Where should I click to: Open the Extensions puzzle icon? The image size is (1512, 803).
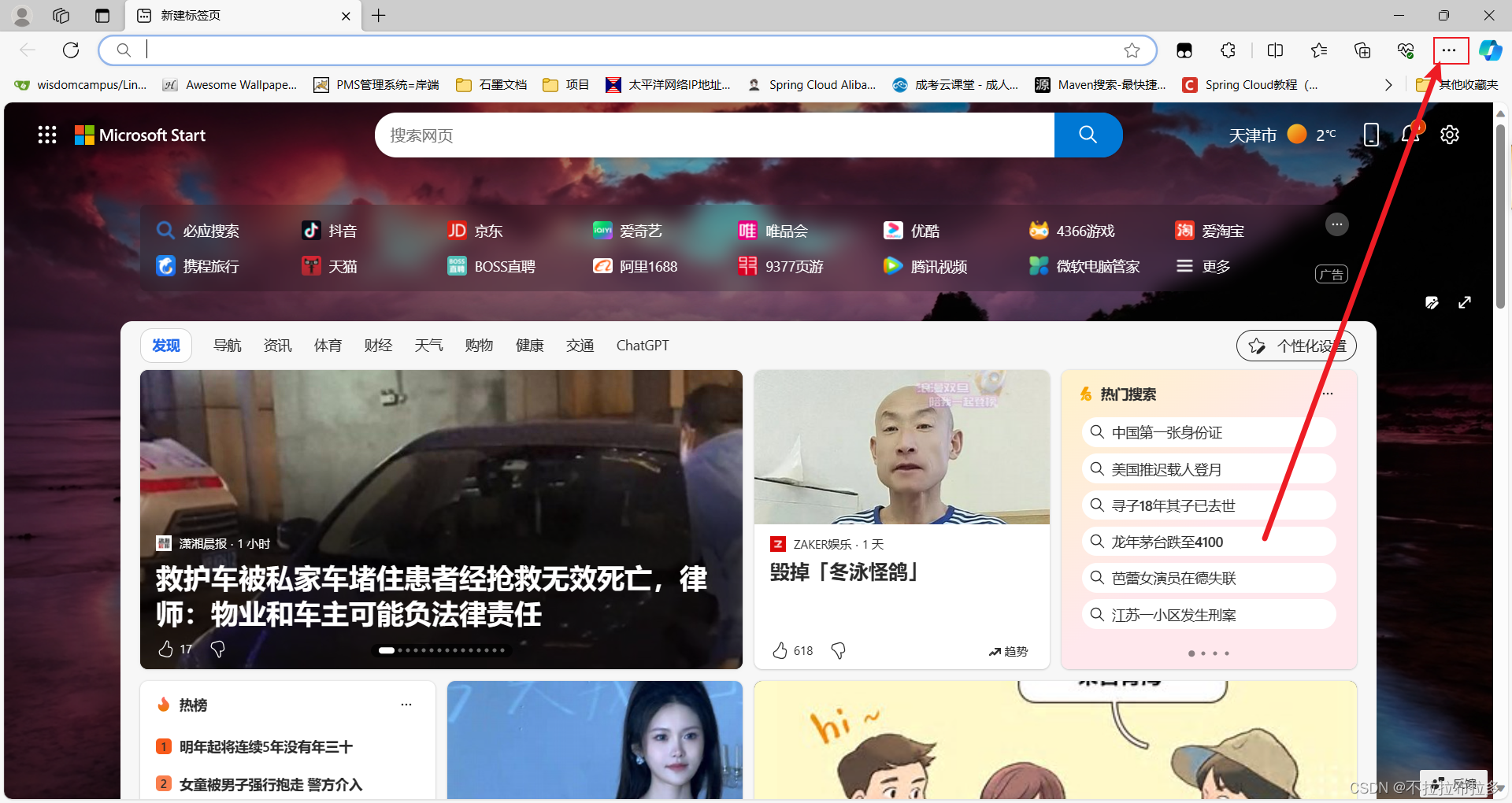[1228, 50]
